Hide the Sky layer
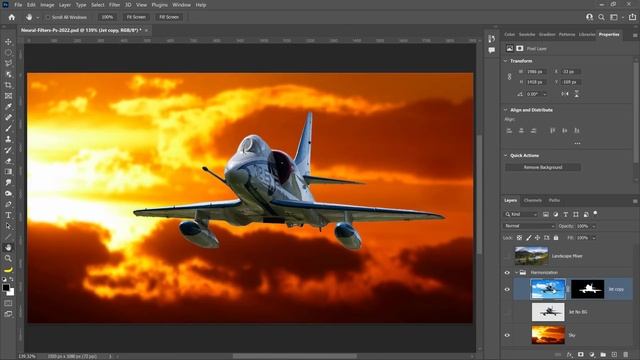The height and width of the screenshot is (360, 640). [x=507, y=335]
